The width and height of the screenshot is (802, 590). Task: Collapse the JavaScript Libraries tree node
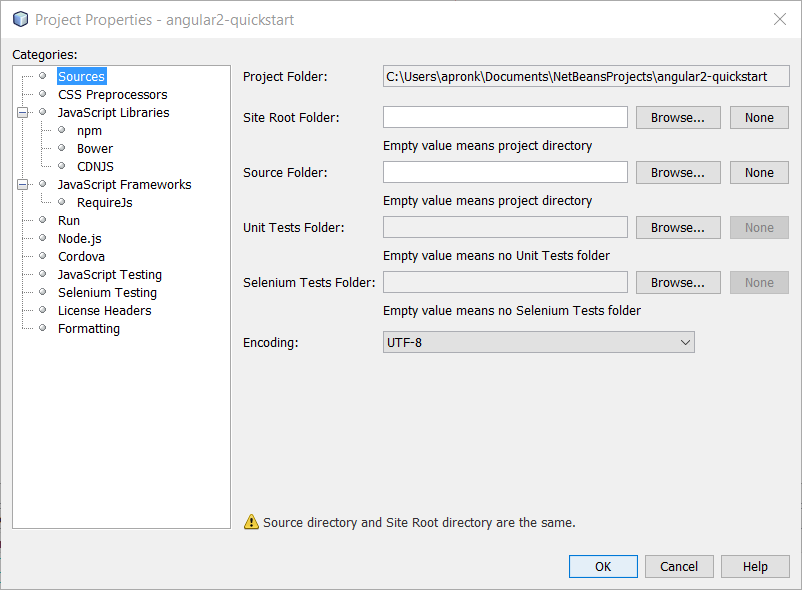point(24,112)
